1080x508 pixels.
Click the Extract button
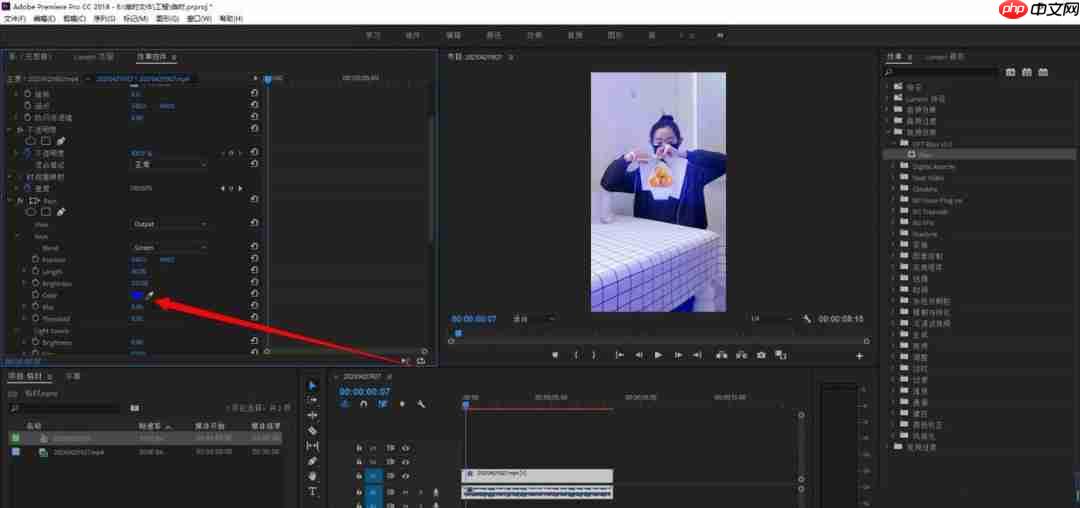[x=741, y=355]
